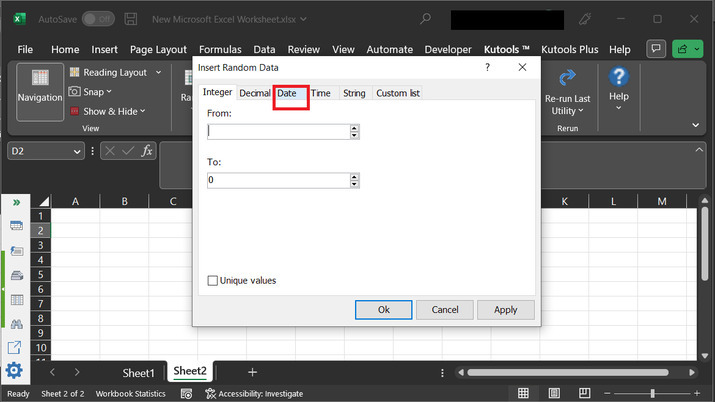Toggle the AutoSave switch

(97, 19)
